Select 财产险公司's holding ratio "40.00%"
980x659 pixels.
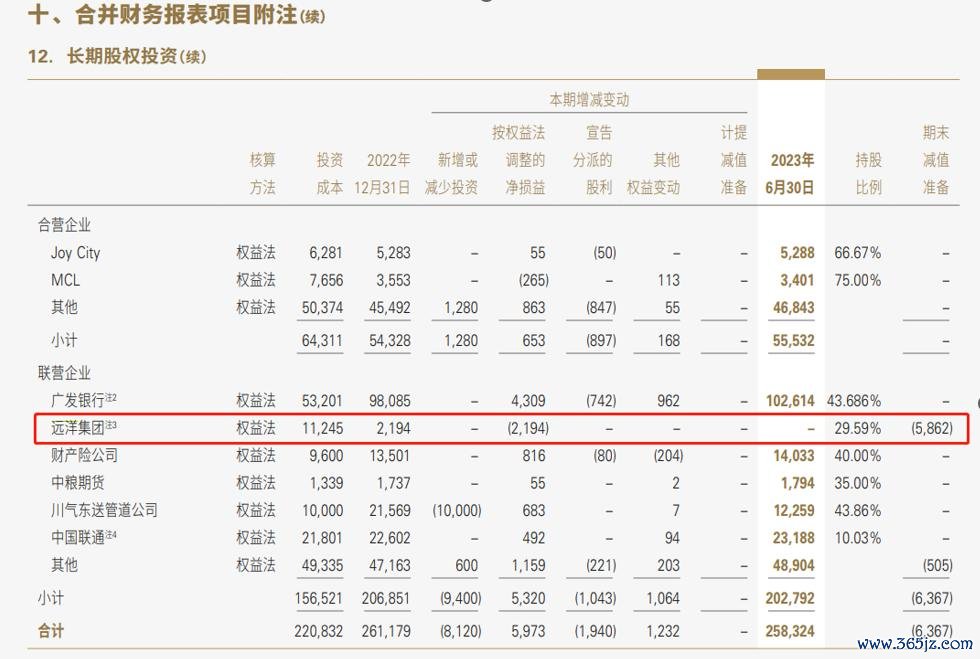pos(858,456)
